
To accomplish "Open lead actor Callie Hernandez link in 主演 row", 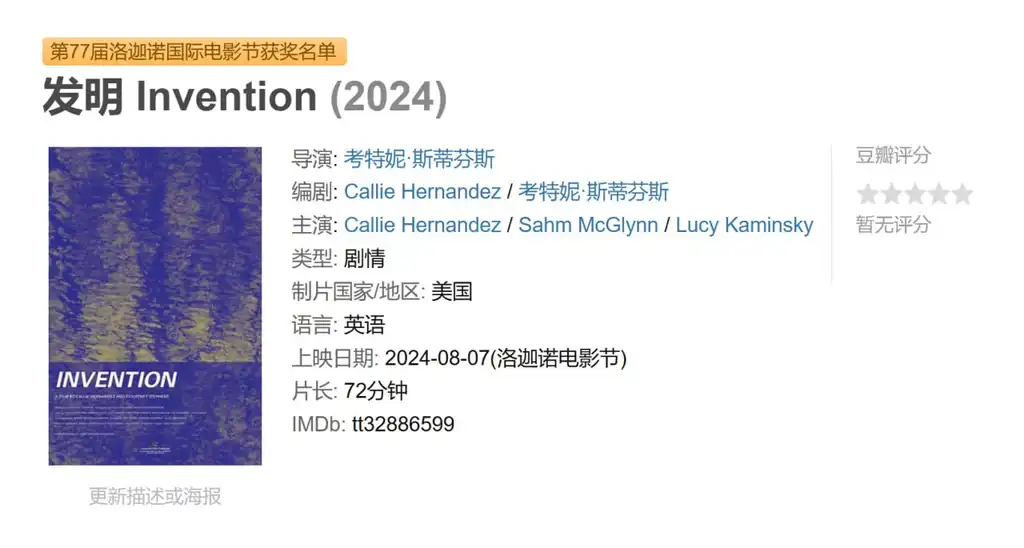I will [423, 225].
